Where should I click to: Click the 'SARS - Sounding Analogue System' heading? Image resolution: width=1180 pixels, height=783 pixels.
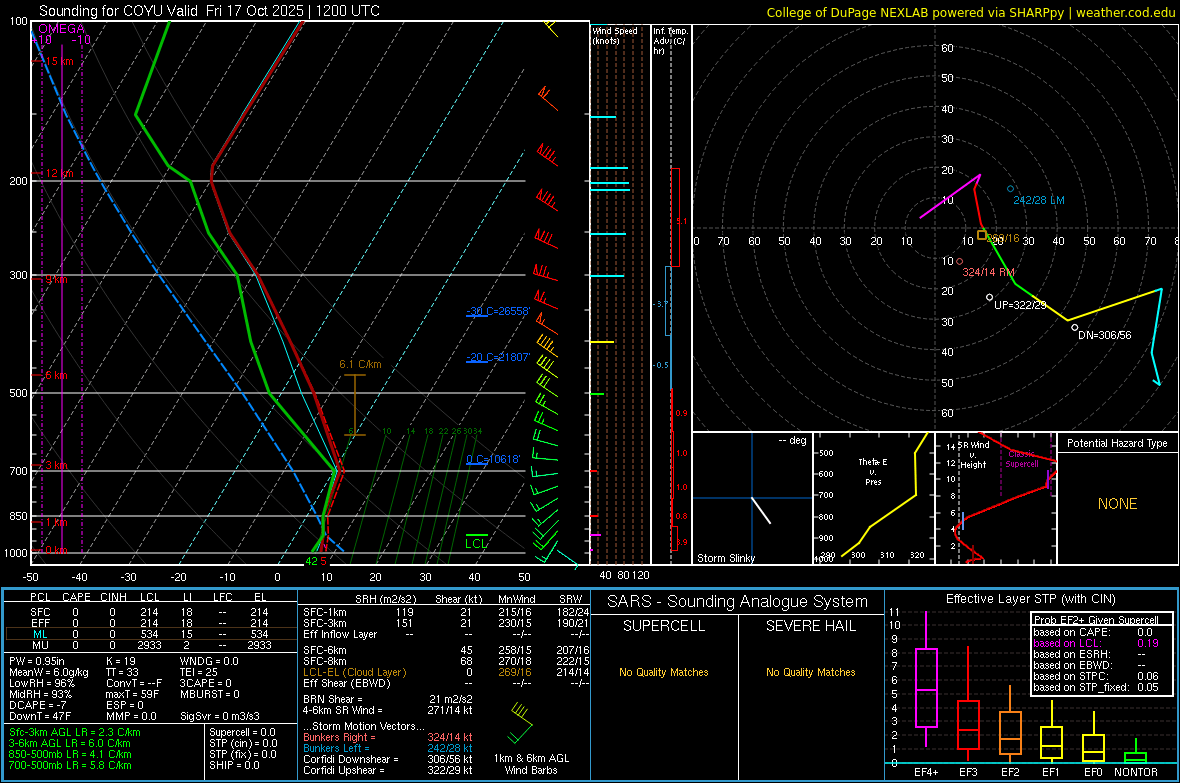tap(738, 602)
